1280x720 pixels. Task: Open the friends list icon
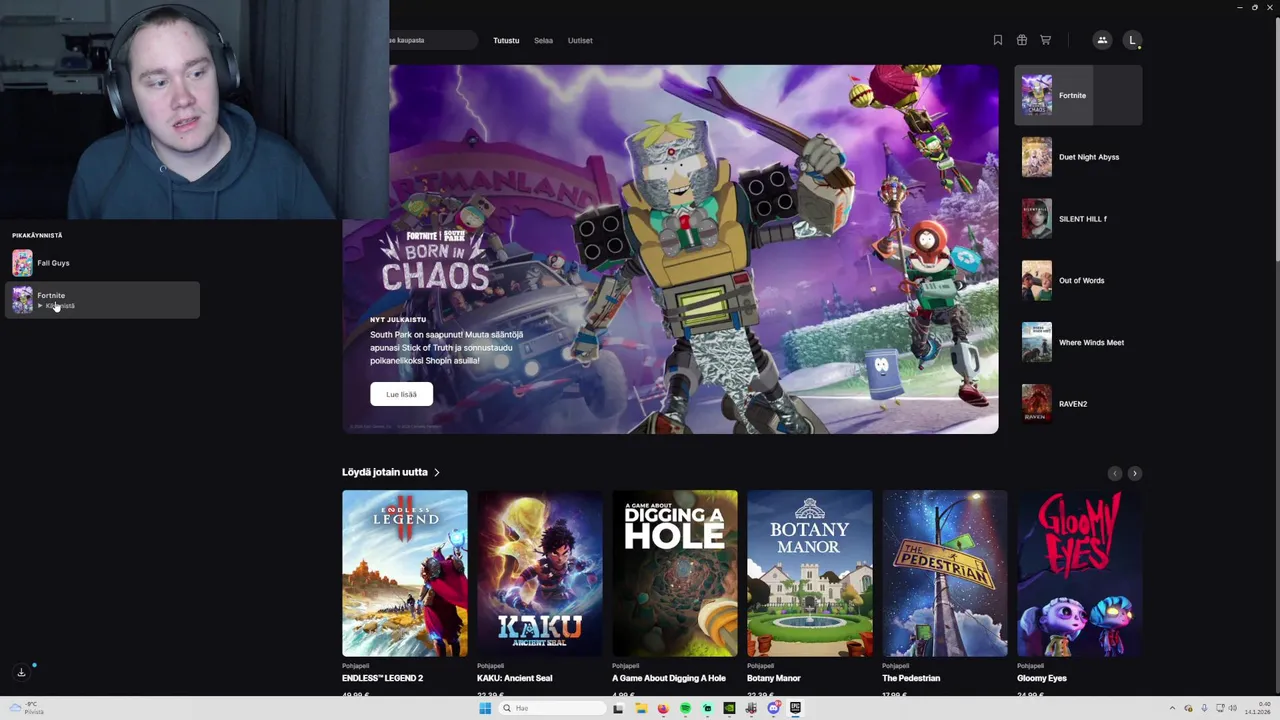[1102, 40]
